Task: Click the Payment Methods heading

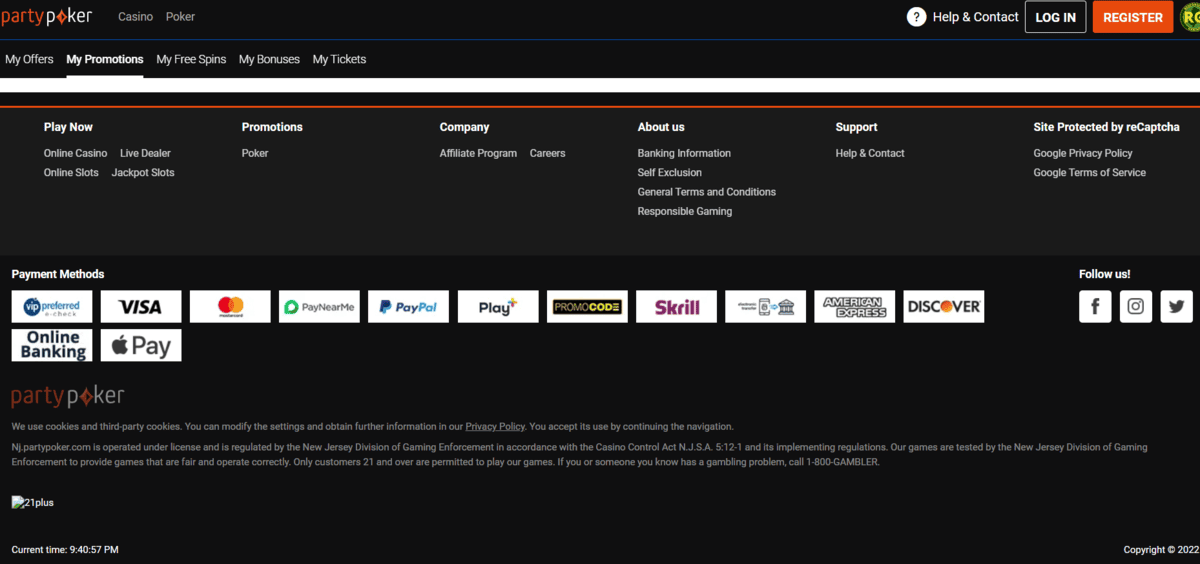Action: [58, 274]
